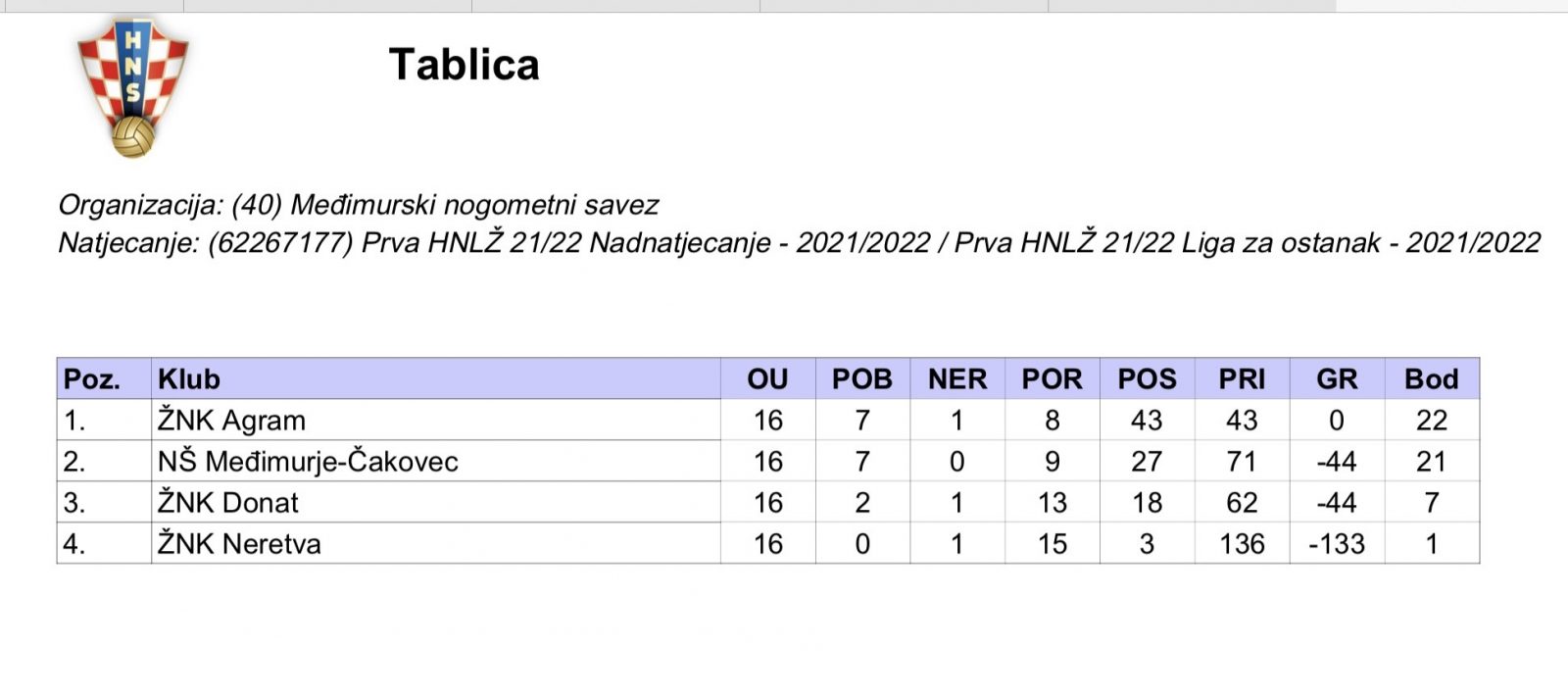Click the Tablica heading

click(x=464, y=65)
